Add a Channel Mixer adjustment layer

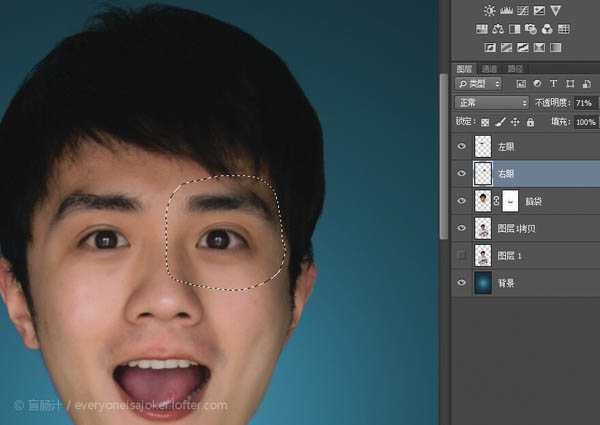point(547,29)
